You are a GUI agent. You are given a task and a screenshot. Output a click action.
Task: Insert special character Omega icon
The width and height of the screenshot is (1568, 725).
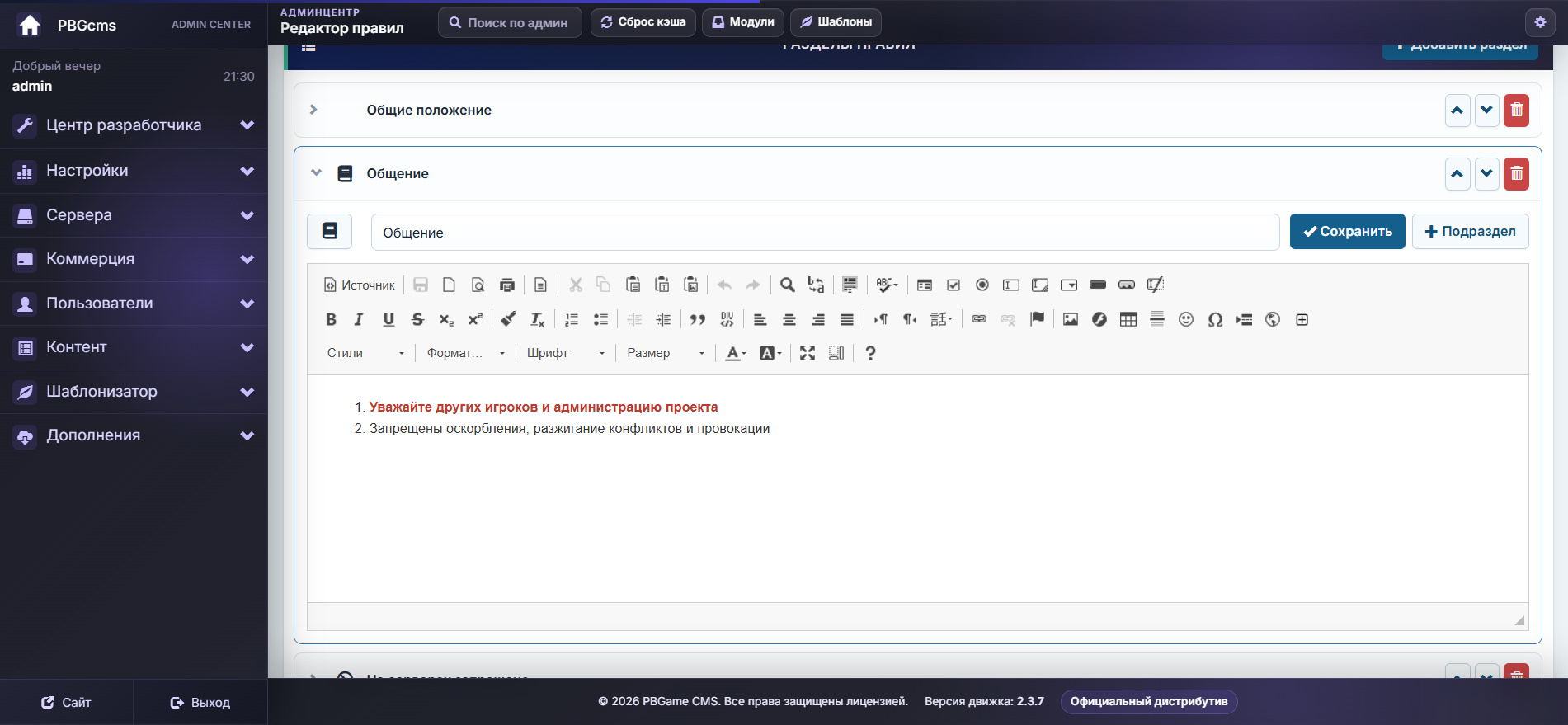click(x=1215, y=320)
